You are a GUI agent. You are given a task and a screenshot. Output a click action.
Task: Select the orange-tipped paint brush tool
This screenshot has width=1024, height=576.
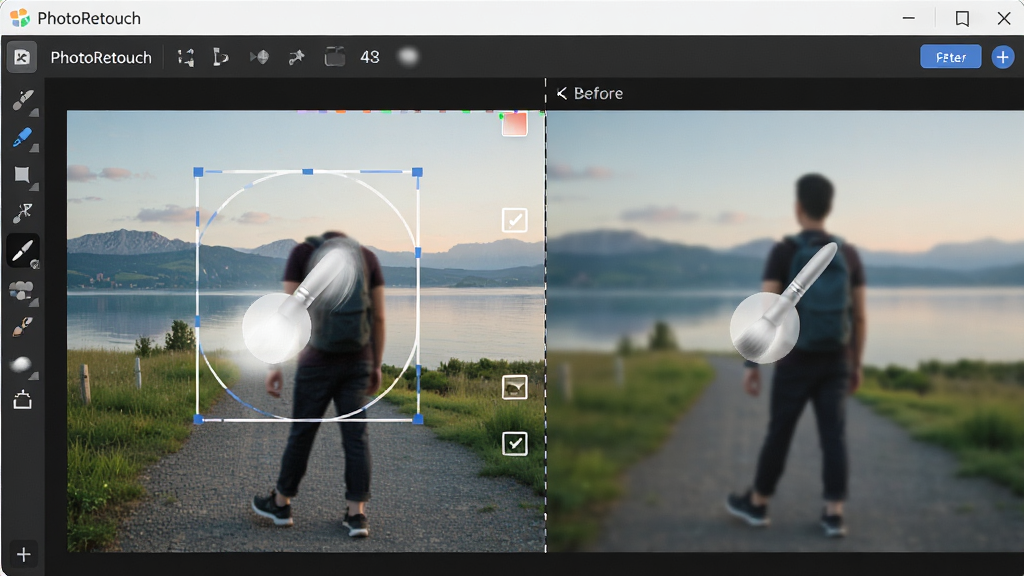coord(22,327)
